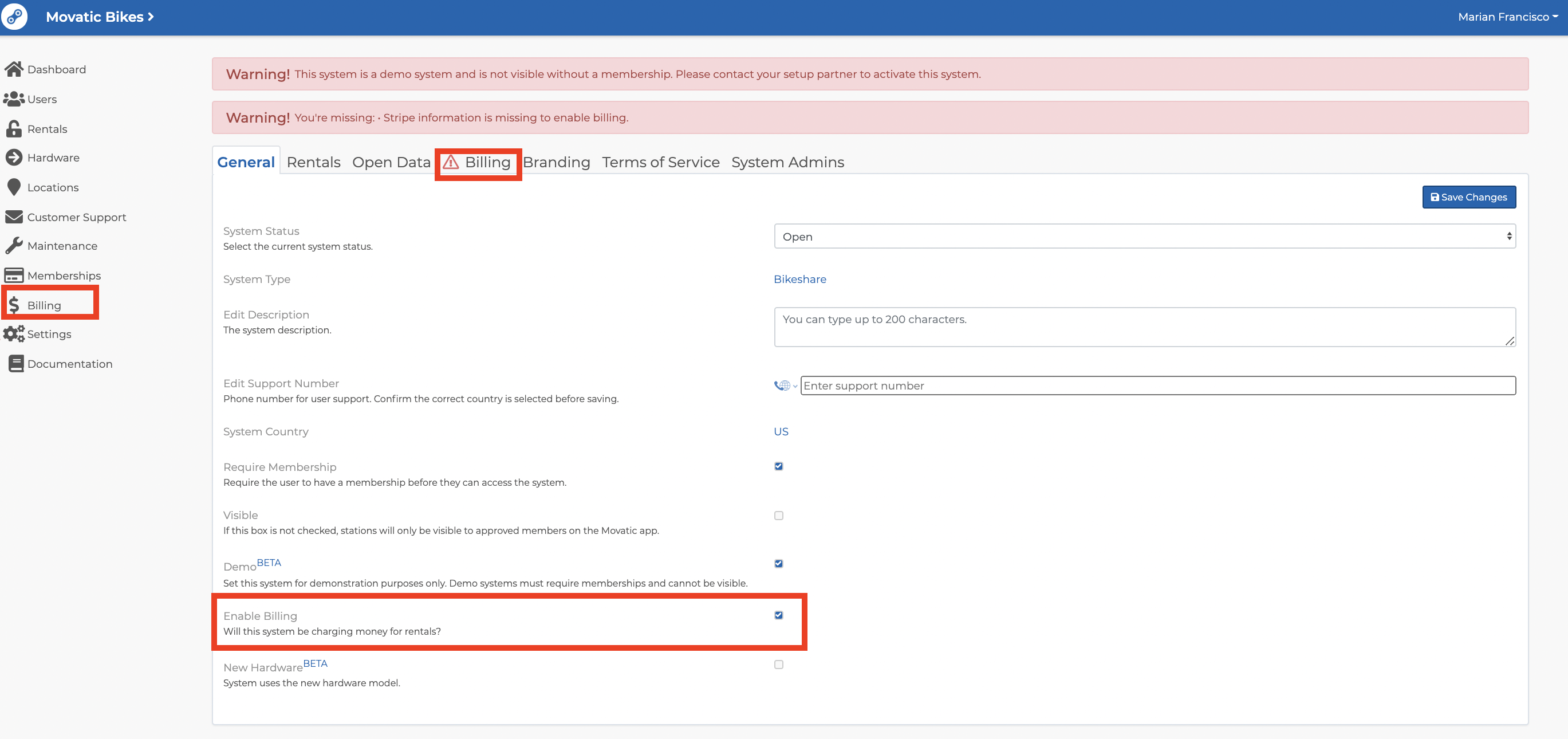Screen dimensions: 1568x739
Task: Open the System Status dropdown
Action: tap(1144, 236)
